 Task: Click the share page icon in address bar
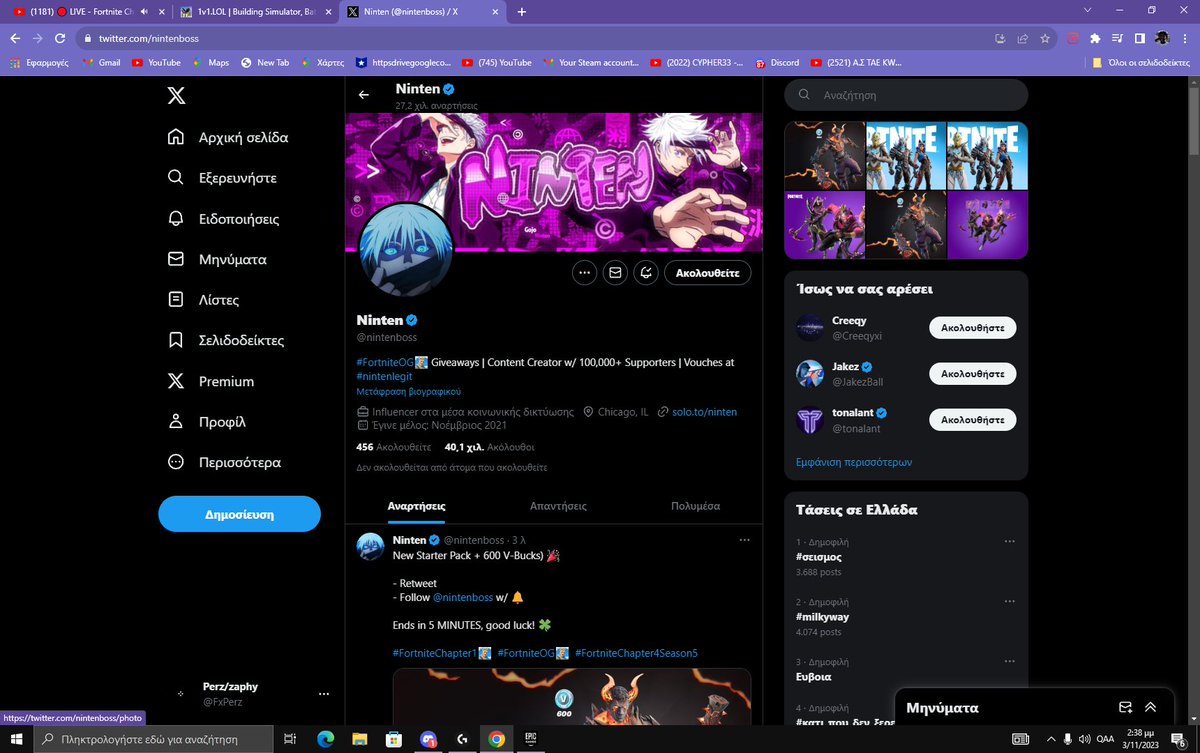(x=1022, y=38)
